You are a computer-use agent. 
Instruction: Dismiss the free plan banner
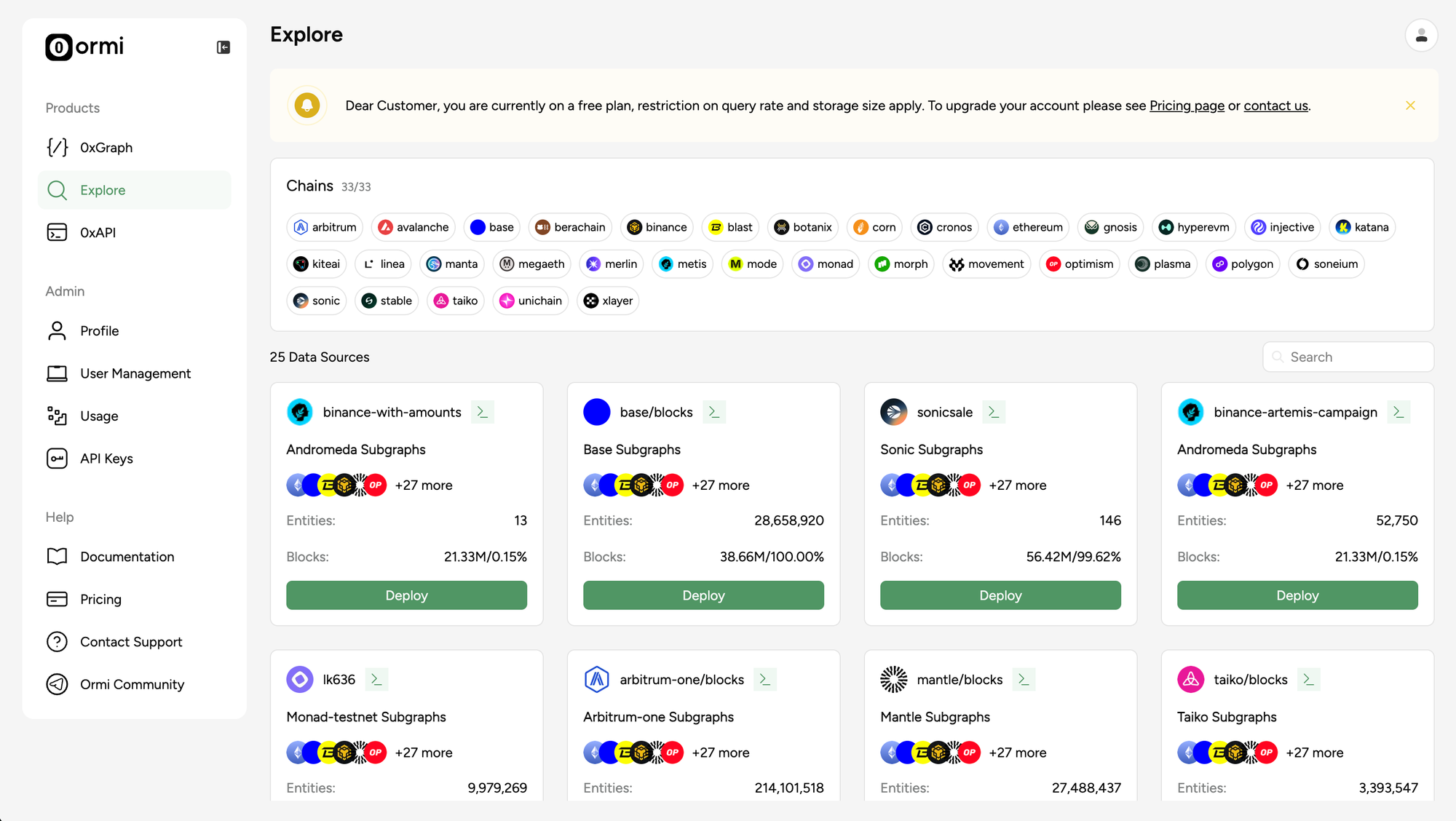[x=1410, y=106]
